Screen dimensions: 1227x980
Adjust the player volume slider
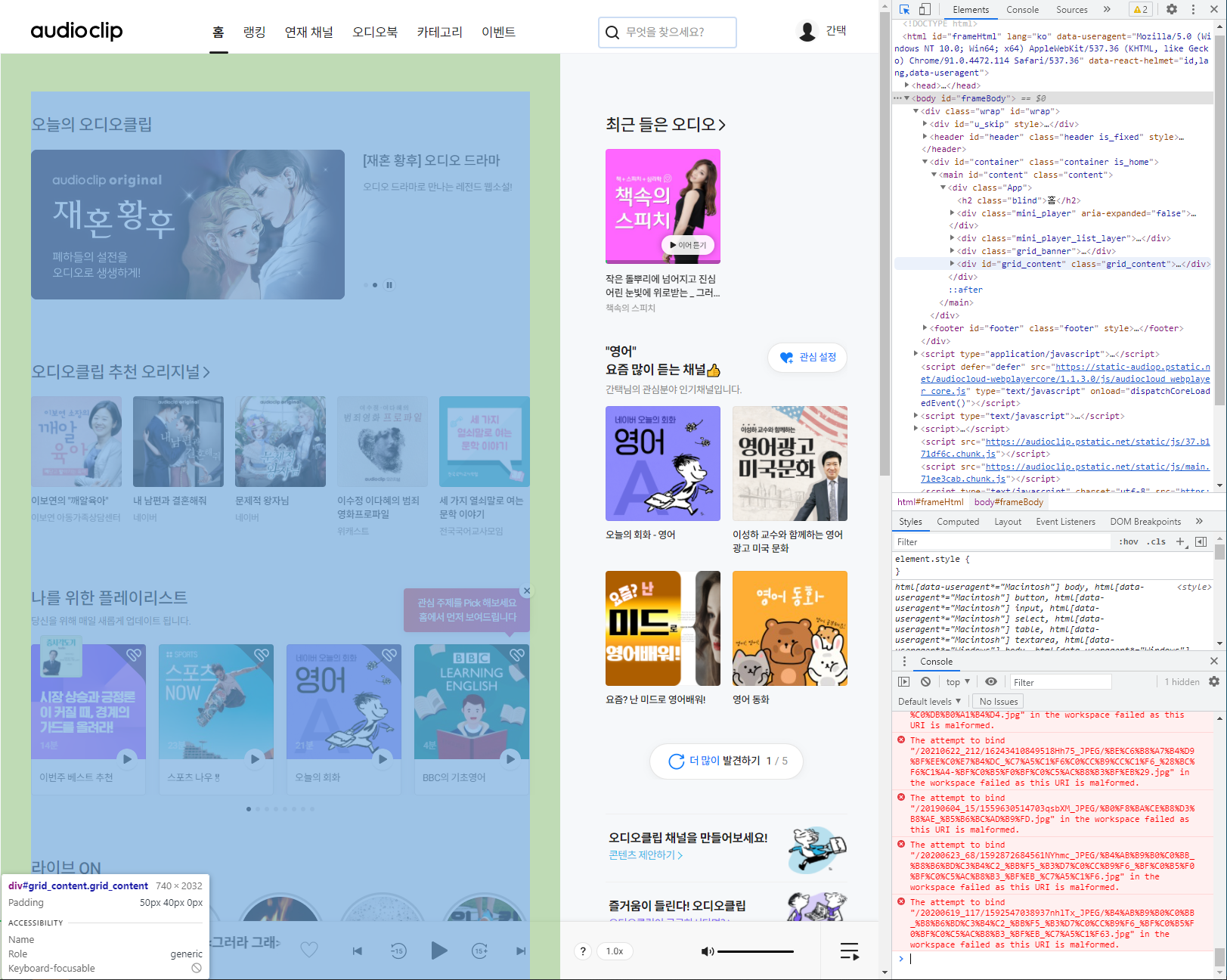pyautogui.click(x=756, y=951)
